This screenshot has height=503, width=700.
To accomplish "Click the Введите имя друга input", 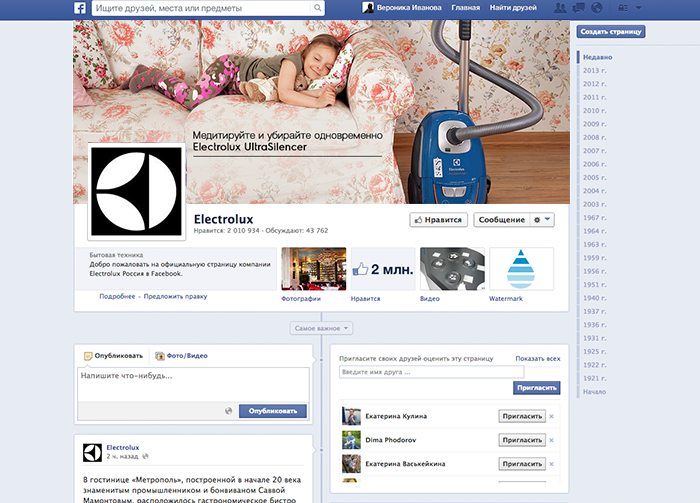I will point(431,372).
